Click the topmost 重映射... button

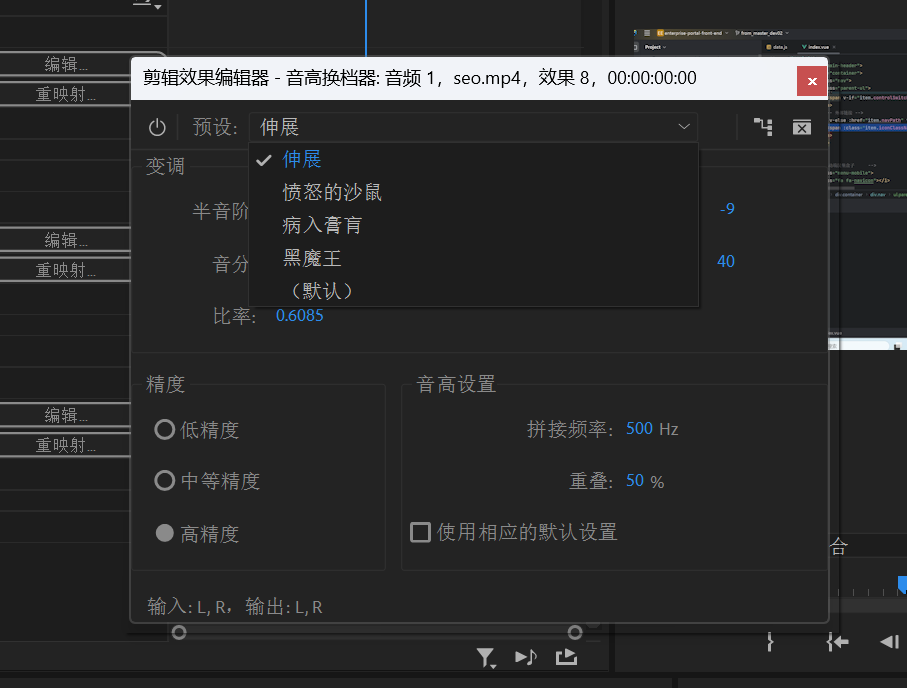[x=66, y=94]
